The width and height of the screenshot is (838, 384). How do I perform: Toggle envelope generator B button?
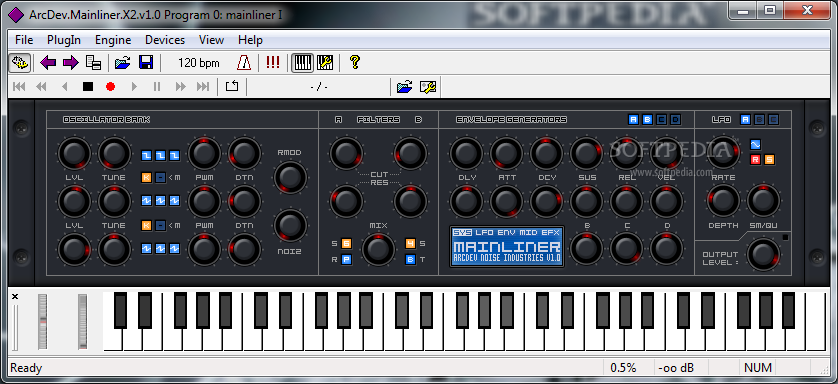[x=647, y=120]
